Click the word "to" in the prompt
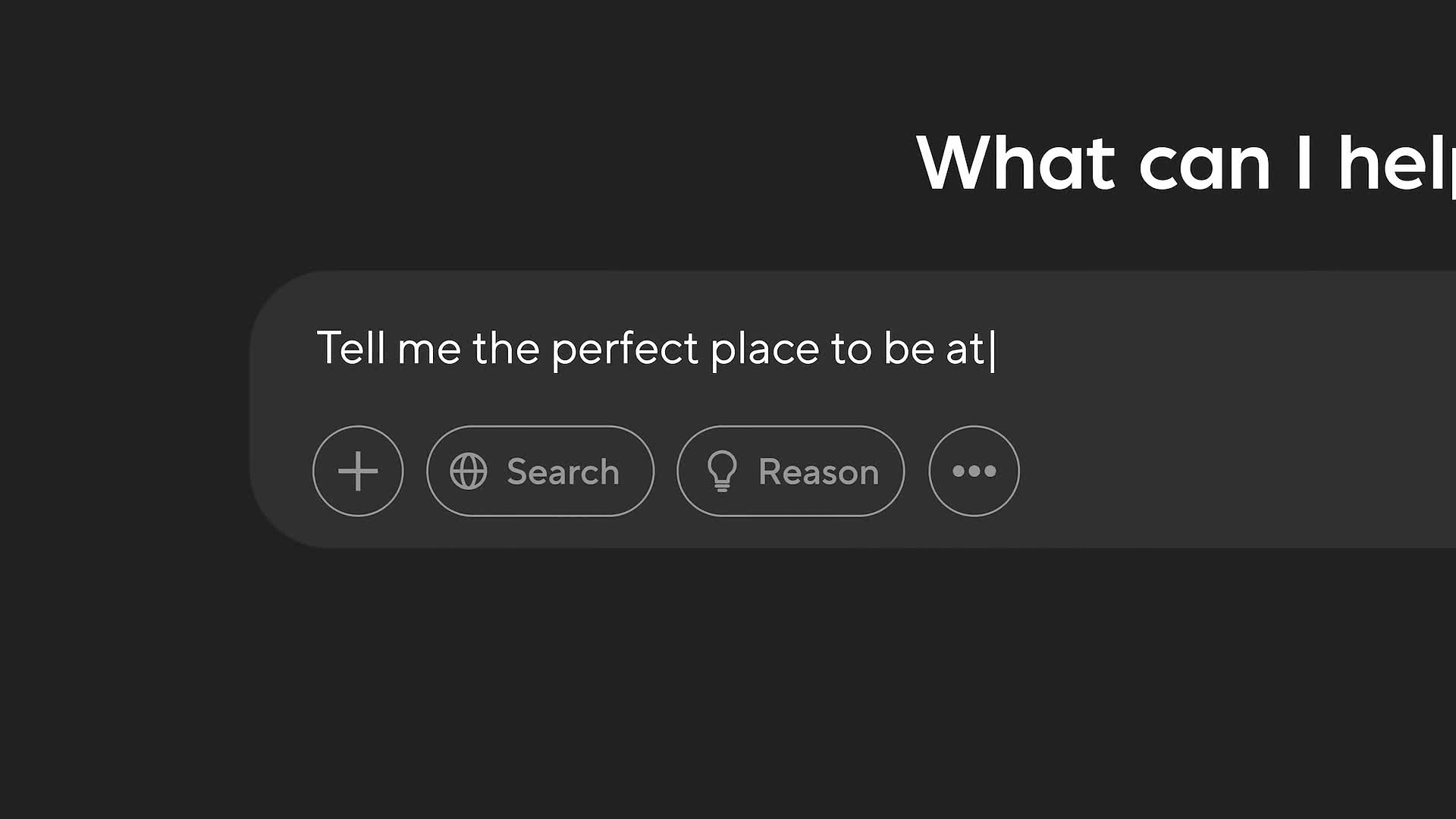 point(851,349)
